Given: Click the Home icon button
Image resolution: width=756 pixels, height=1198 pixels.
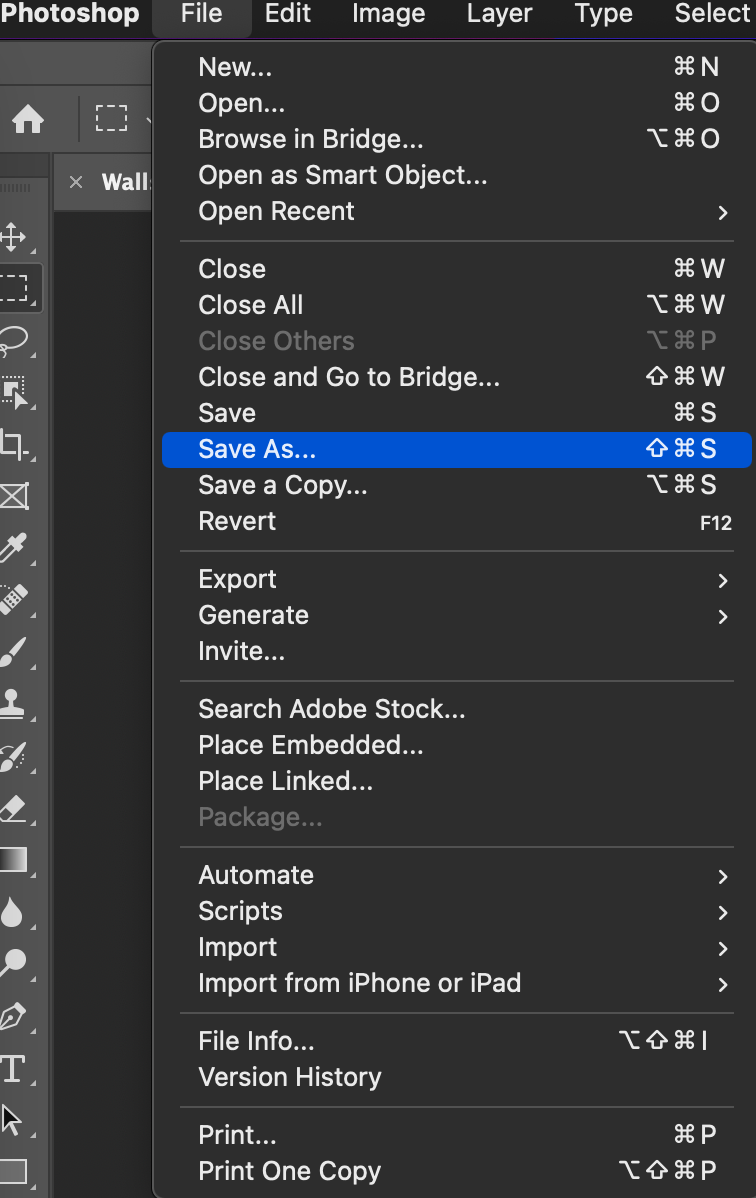Looking at the screenshot, I should 28,121.
